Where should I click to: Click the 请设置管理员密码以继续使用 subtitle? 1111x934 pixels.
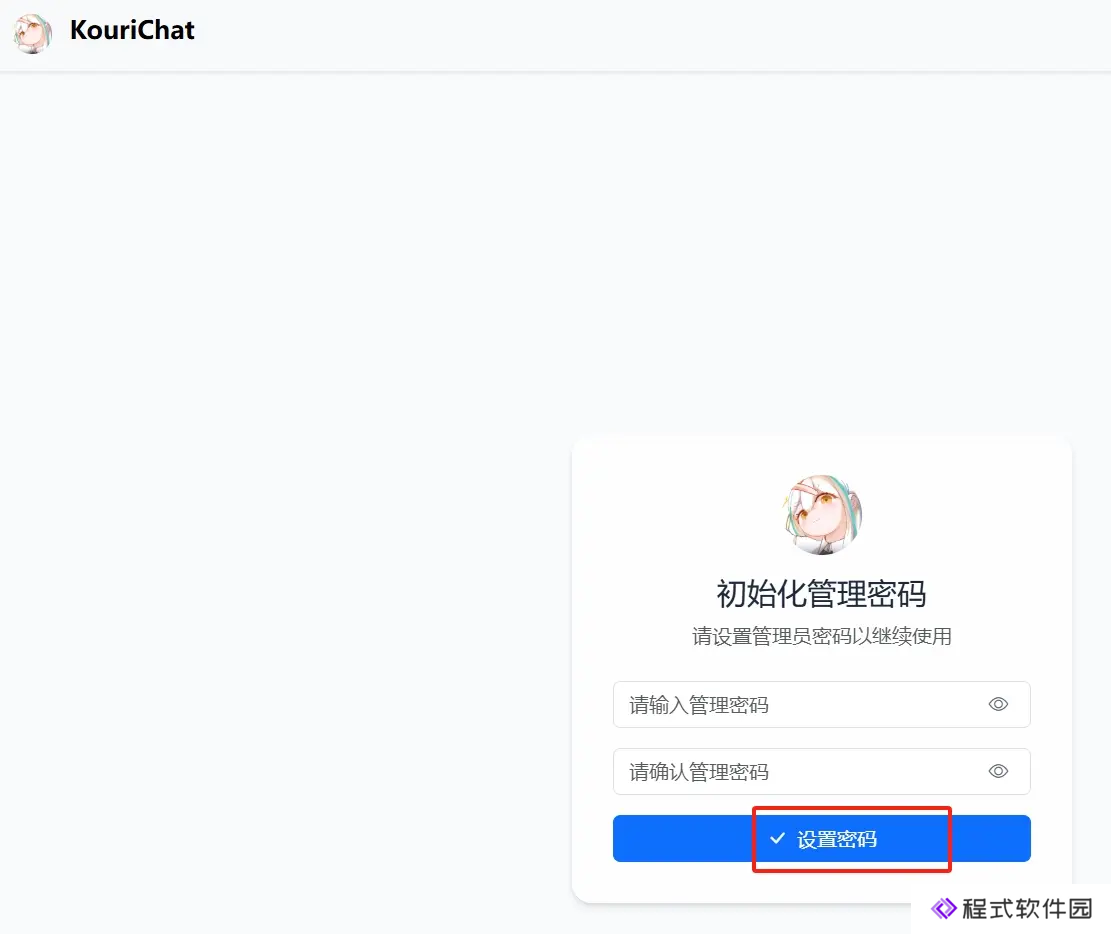[x=821, y=636]
